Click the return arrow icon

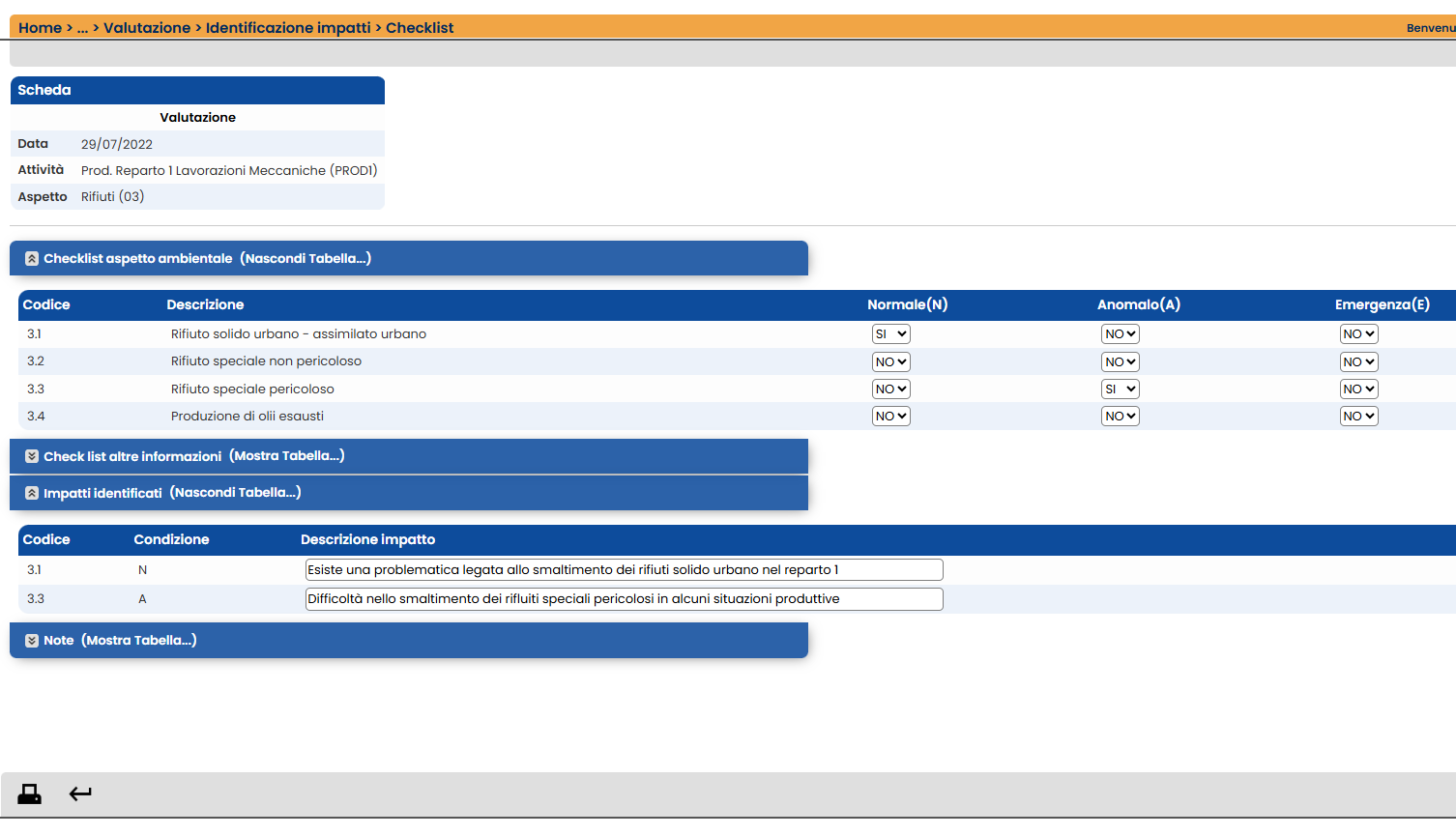click(80, 794)
